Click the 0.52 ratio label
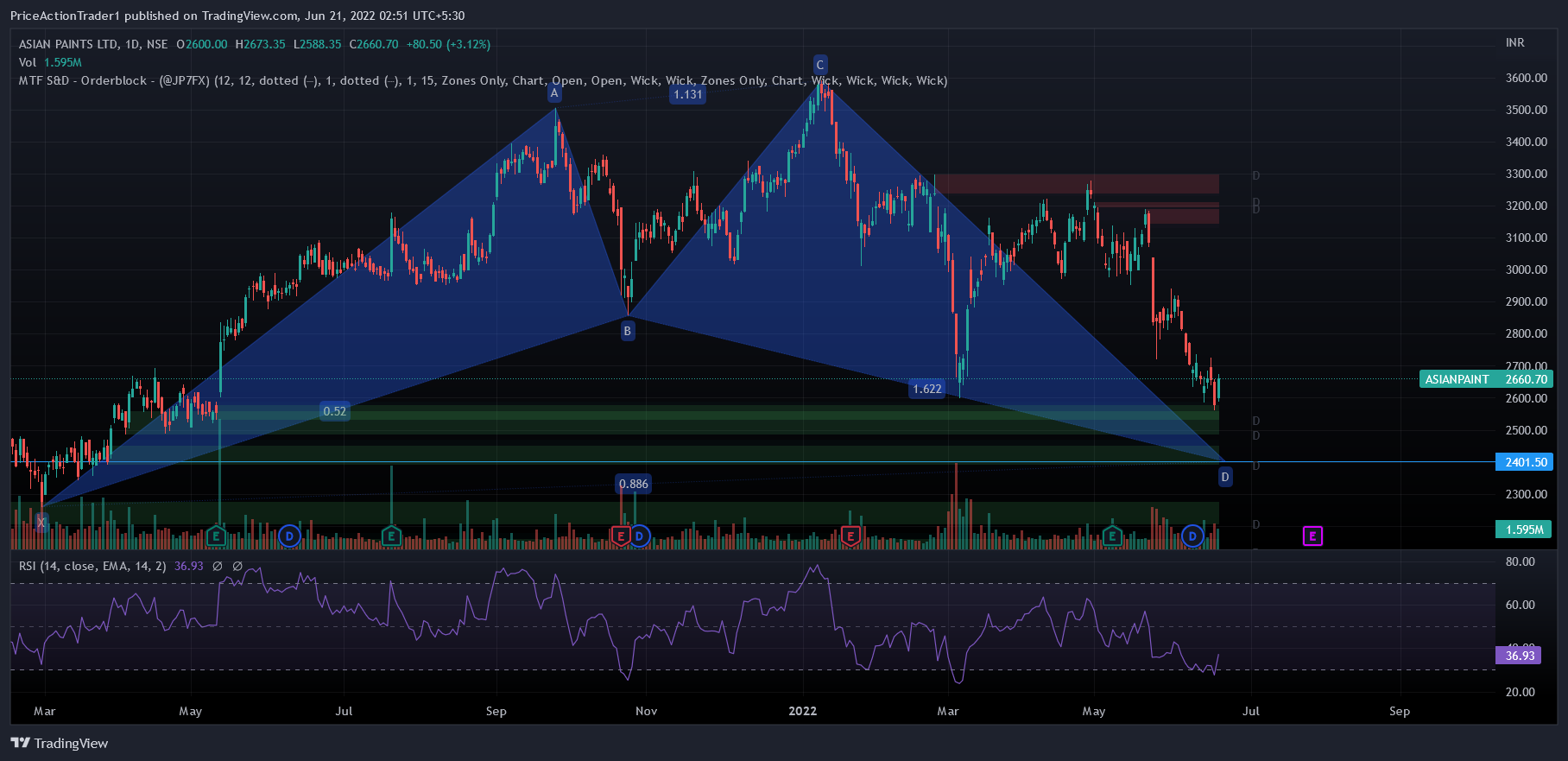Viewport: 1568px width, 761px height. coord(335,411)
